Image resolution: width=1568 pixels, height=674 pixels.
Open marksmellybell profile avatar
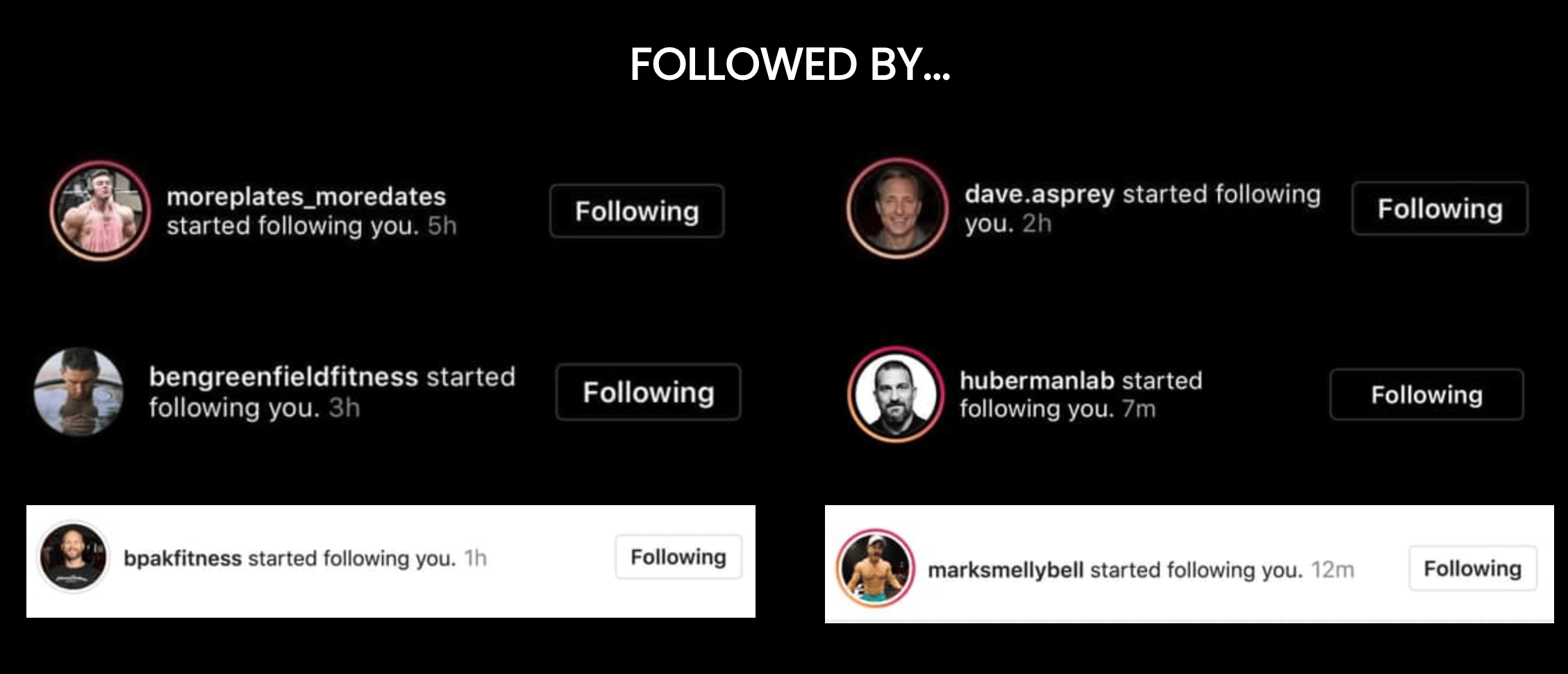[874, 568]
